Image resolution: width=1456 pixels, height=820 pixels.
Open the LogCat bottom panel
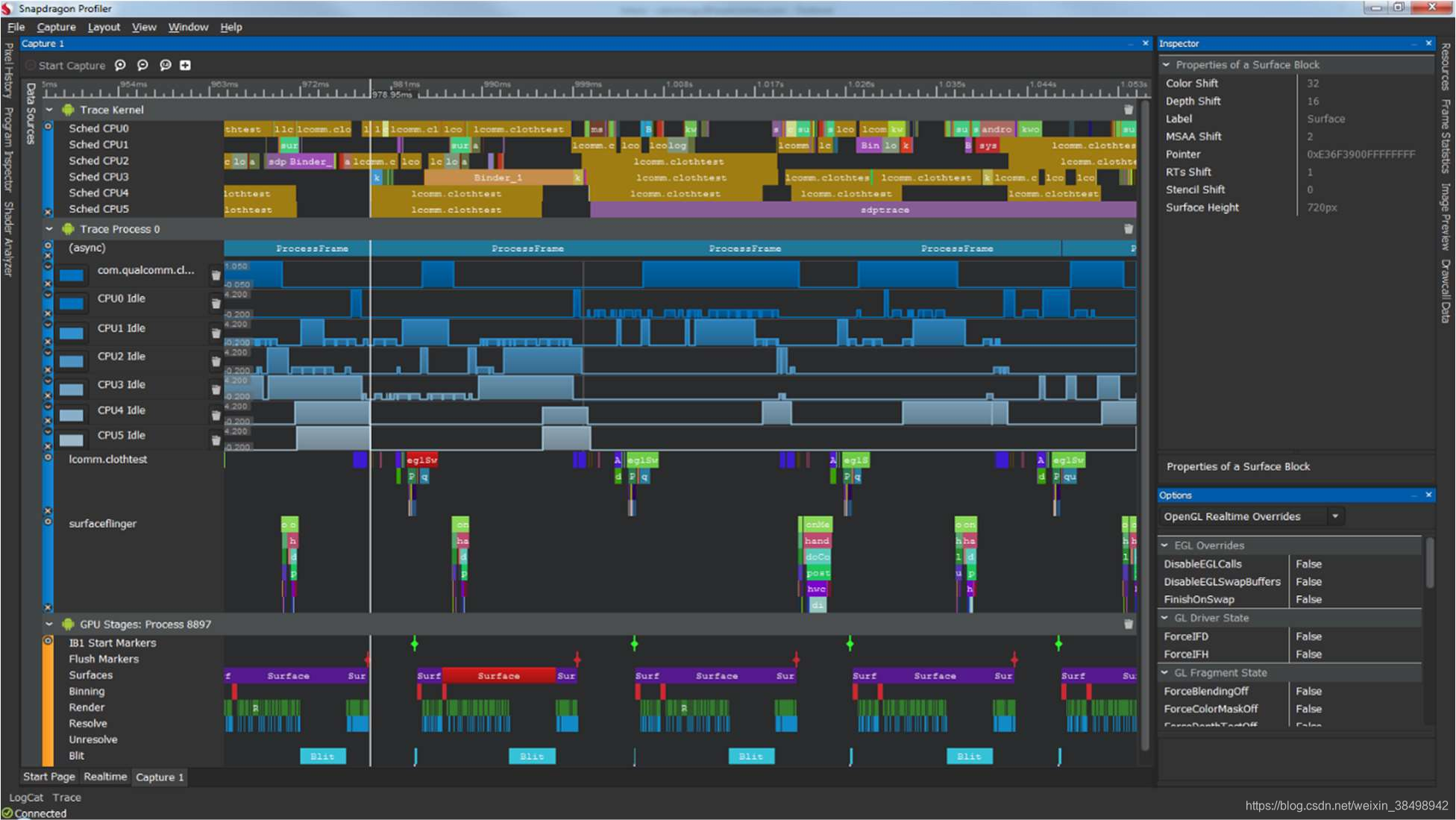click(26, 798)
